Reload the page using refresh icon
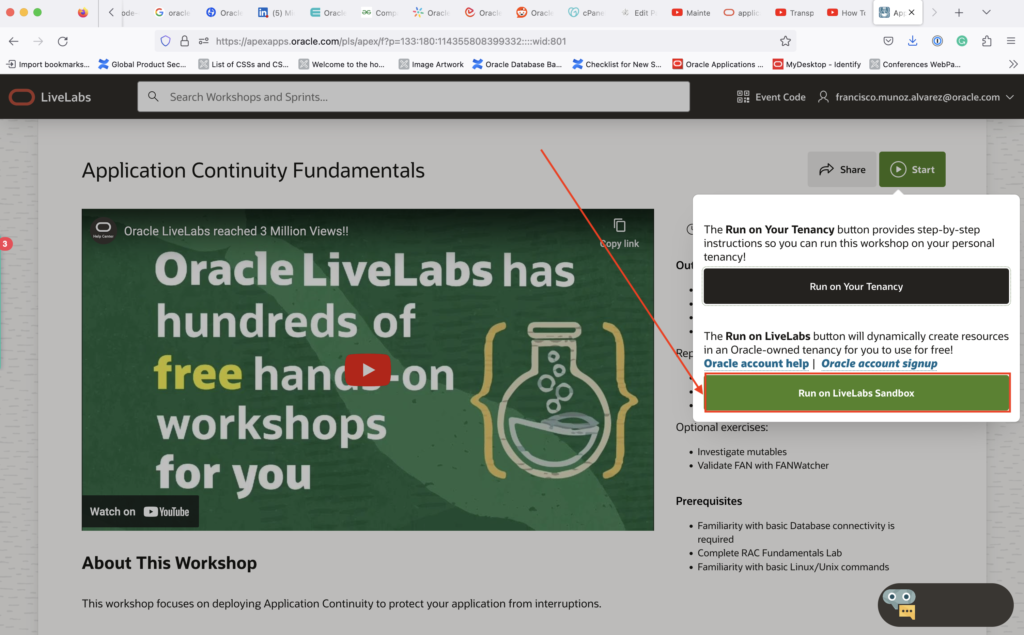The width and height of the screenshot is (1024, 635). [x=63, y=41]
